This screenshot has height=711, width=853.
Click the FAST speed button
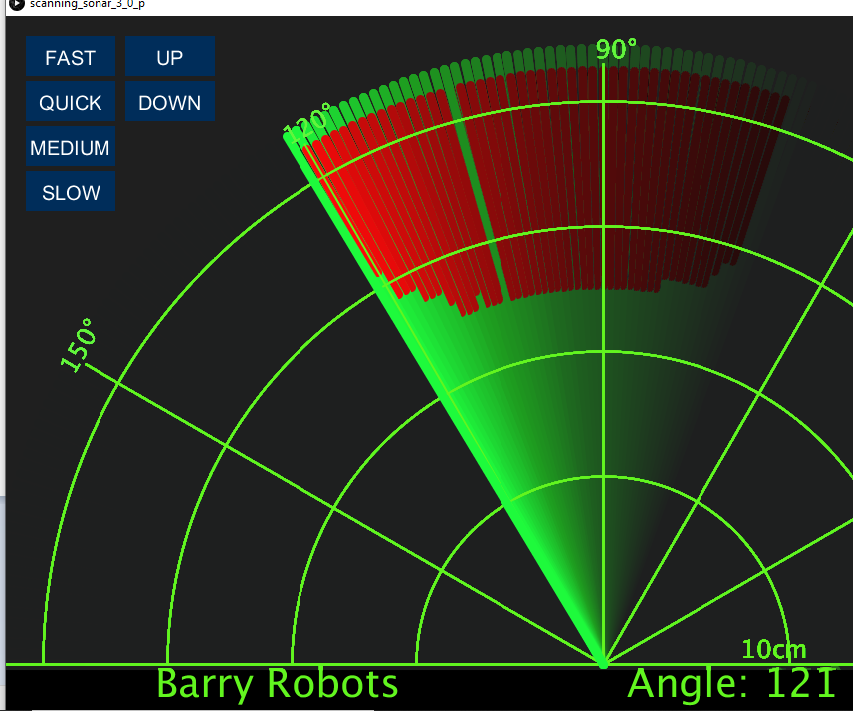(x=70, y=56)
